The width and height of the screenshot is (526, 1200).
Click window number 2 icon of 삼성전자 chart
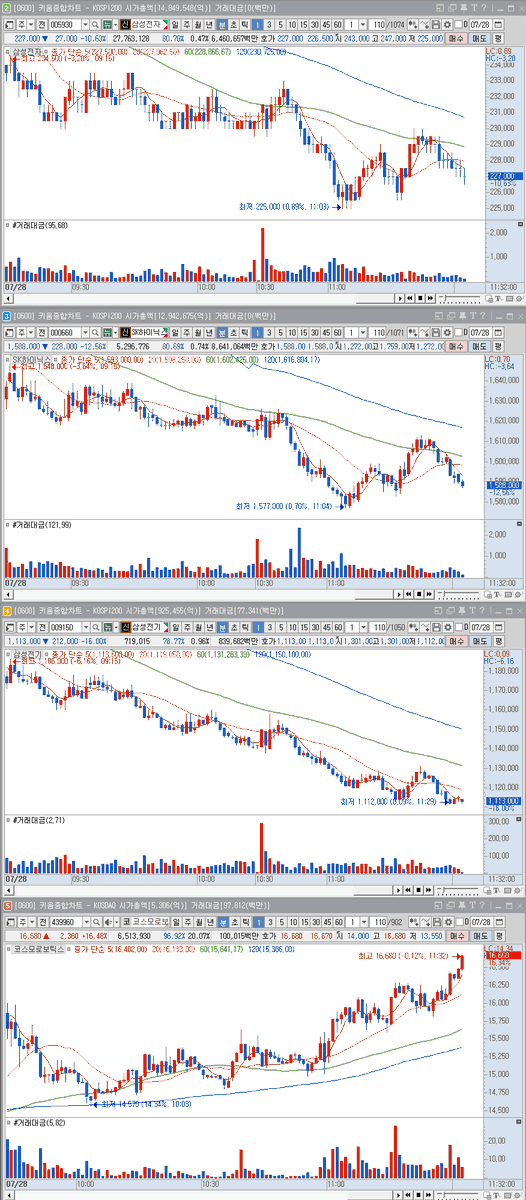point(6,7)
